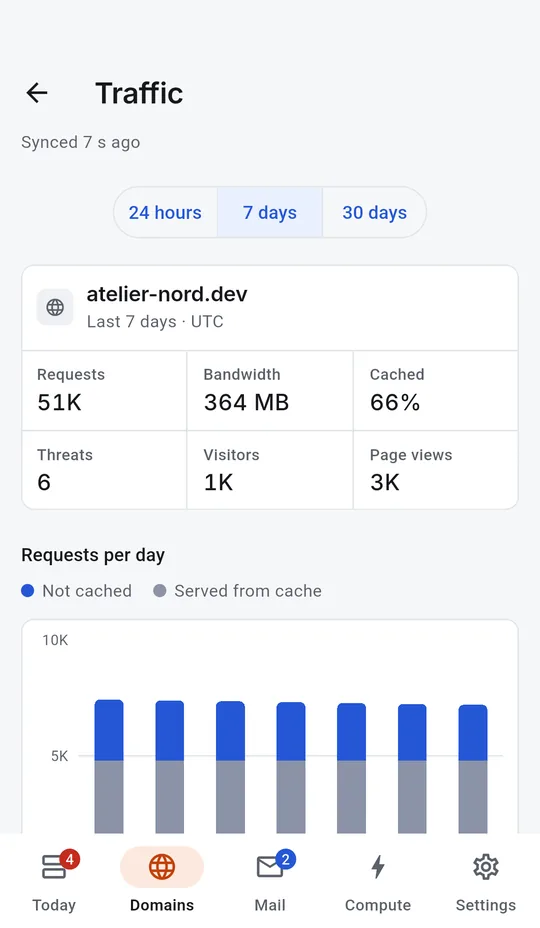This screenshot has width=540, height=928.
Task: Click the Served from cache legend dot
Action: click(160, 591)
